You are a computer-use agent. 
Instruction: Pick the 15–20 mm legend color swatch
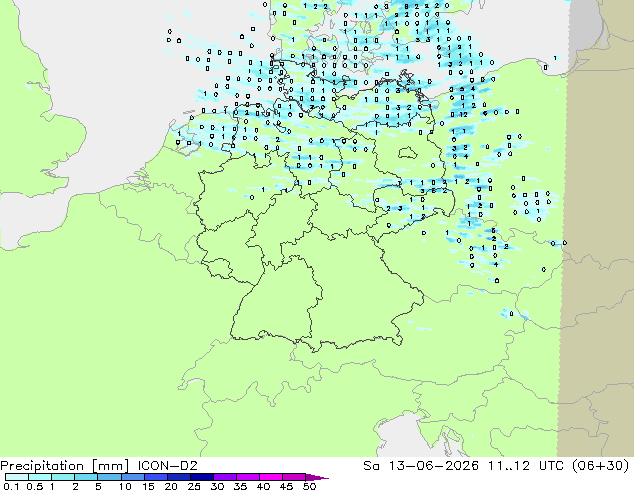click(155, 477)
